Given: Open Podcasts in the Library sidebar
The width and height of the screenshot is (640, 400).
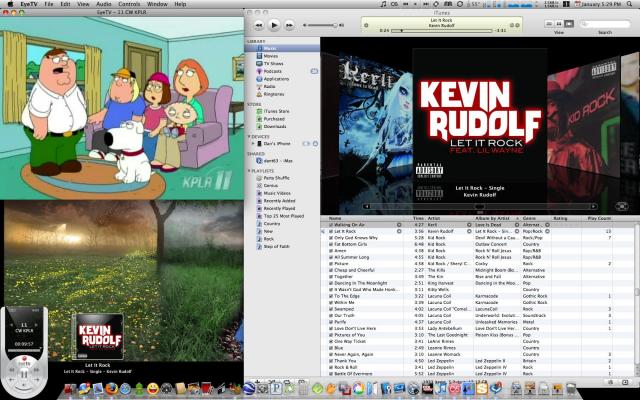Looking at the screenshot, I should 272,71.
